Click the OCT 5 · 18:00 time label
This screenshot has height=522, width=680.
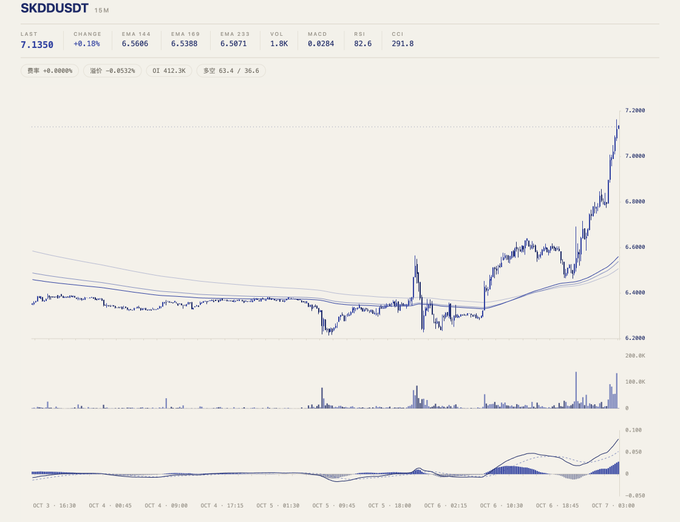coord(390,506)
